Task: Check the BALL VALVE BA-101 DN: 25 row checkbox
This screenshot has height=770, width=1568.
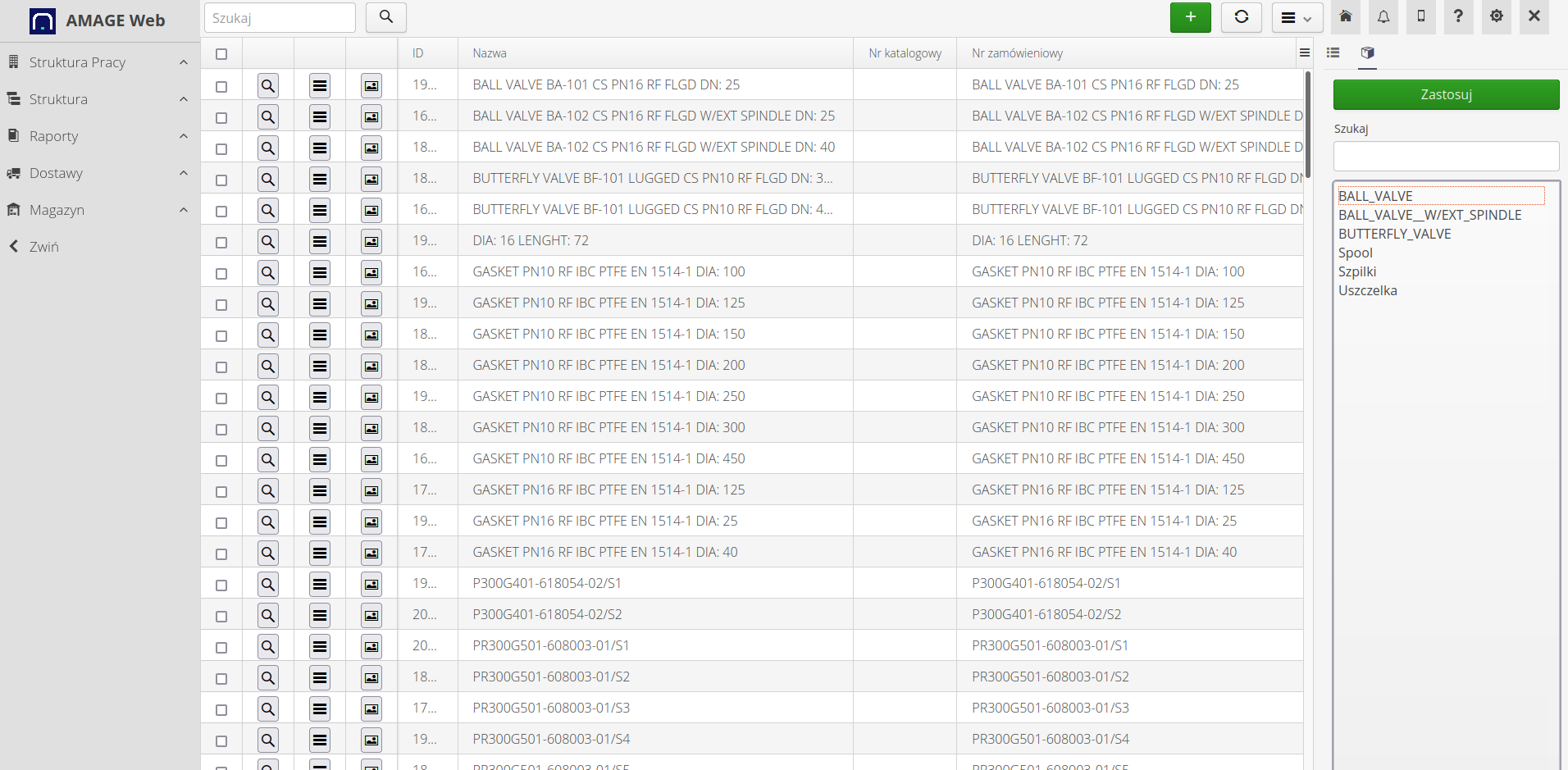Action: [x=221, y=86]
